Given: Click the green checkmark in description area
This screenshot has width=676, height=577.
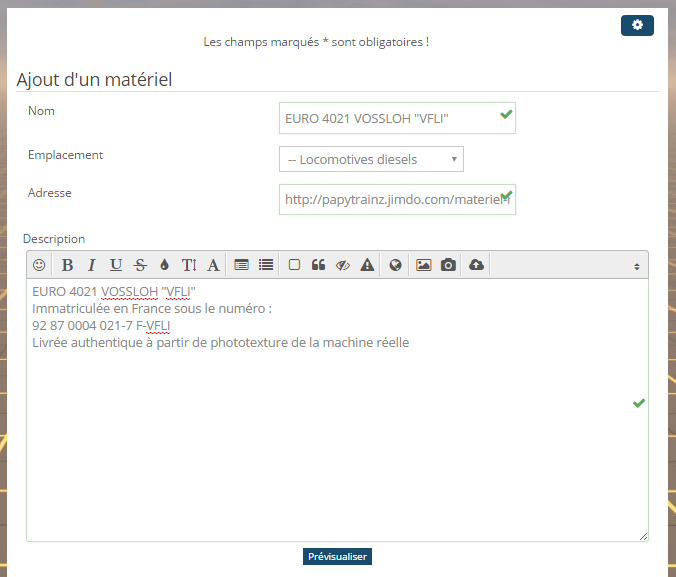Looking at the screenshot, I should (x=639, y=403).
